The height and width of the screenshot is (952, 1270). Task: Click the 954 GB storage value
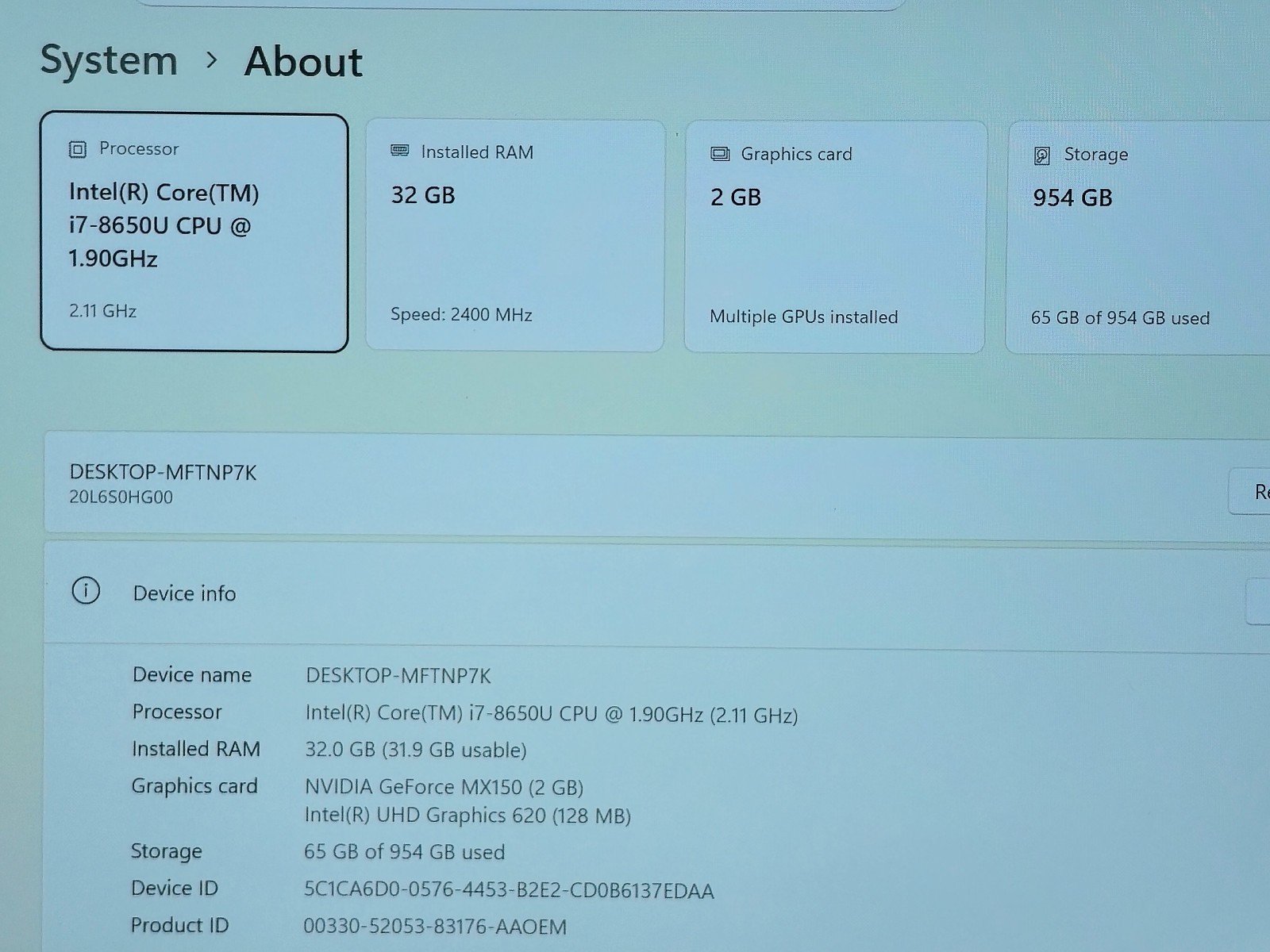click(x=1072, y=198)
